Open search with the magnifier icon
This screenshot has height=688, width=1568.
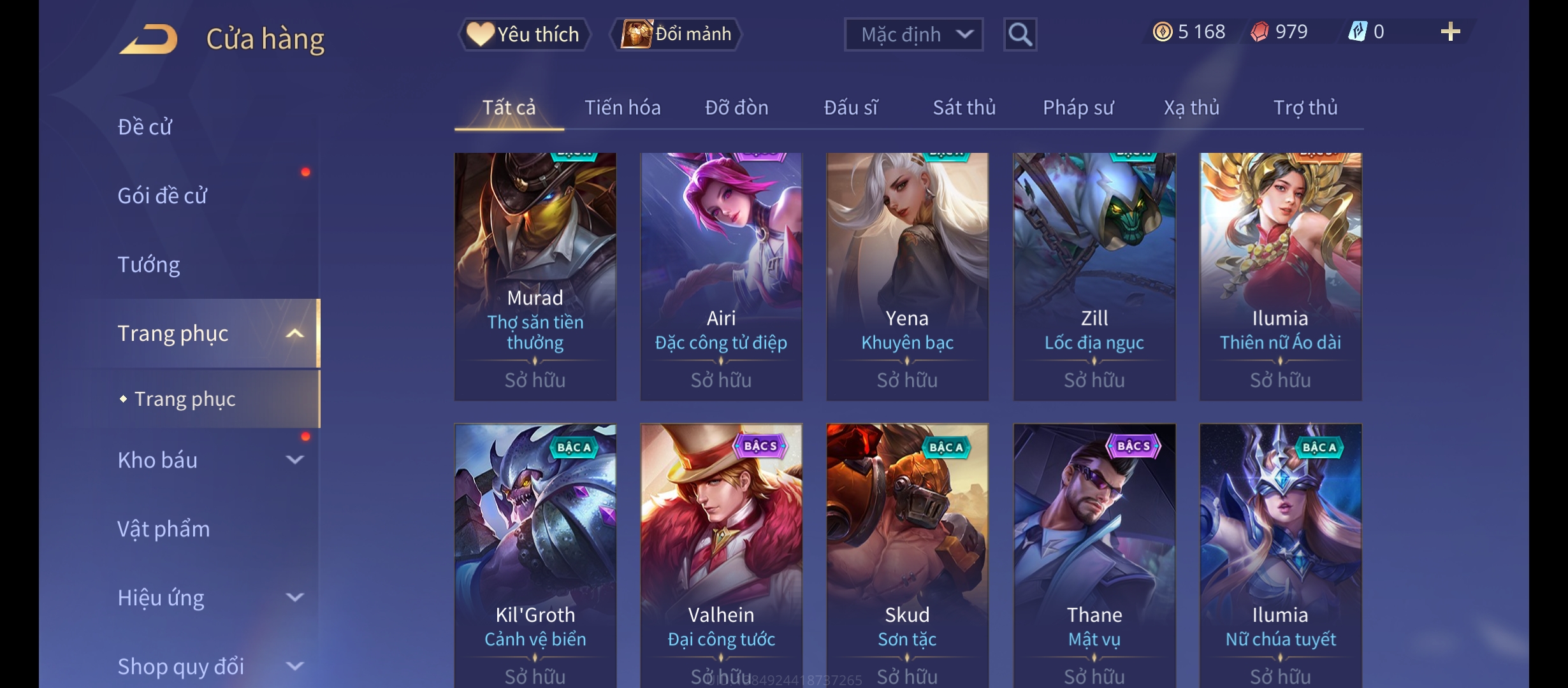click(x=1020, y=34)
